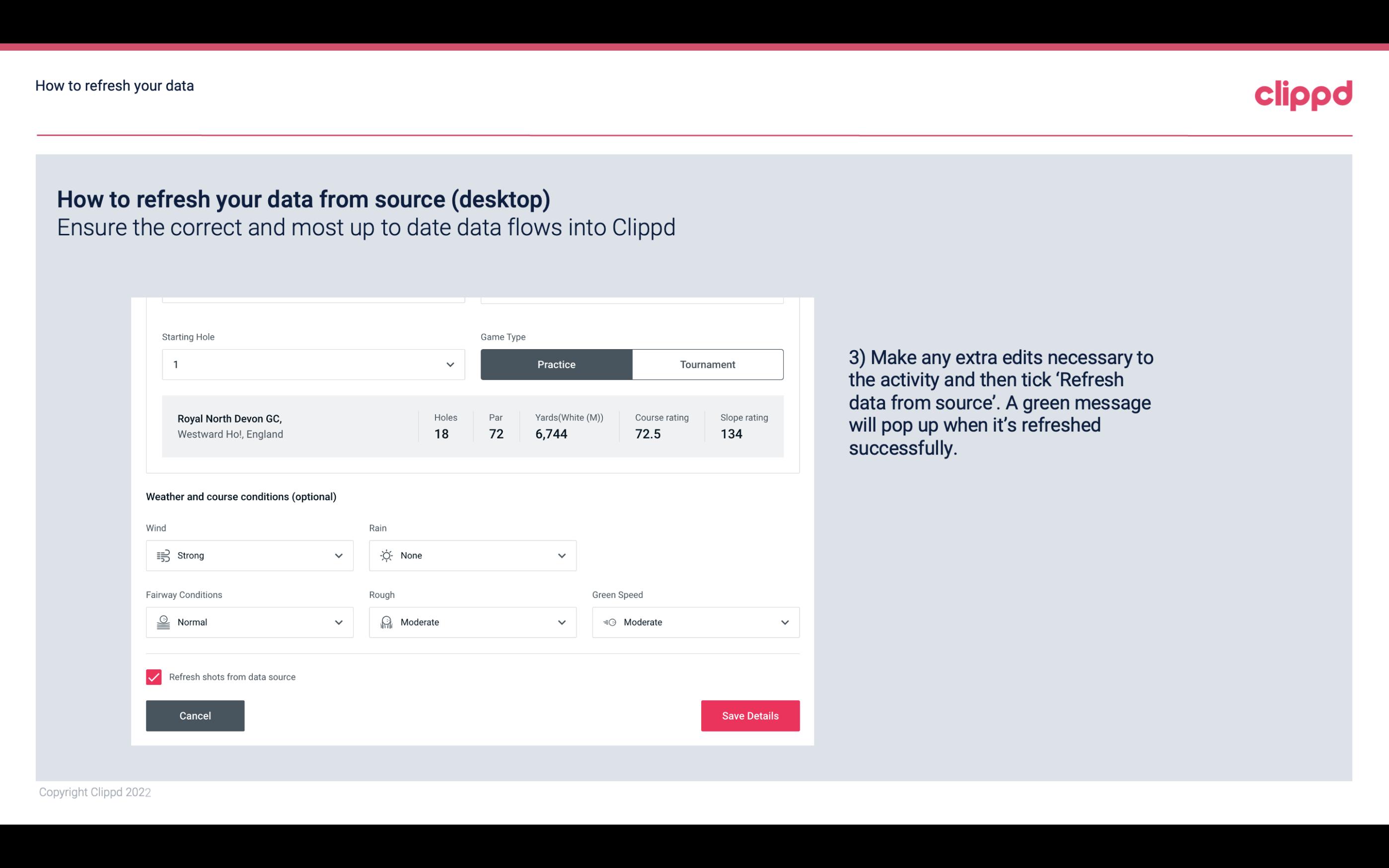Click the fairway conditions icon
The image size is (1389, 868).
[162, 622]
